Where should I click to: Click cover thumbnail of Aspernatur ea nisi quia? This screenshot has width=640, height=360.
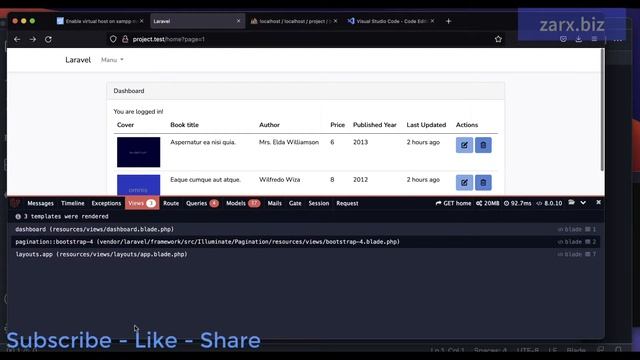pos(138,152)
